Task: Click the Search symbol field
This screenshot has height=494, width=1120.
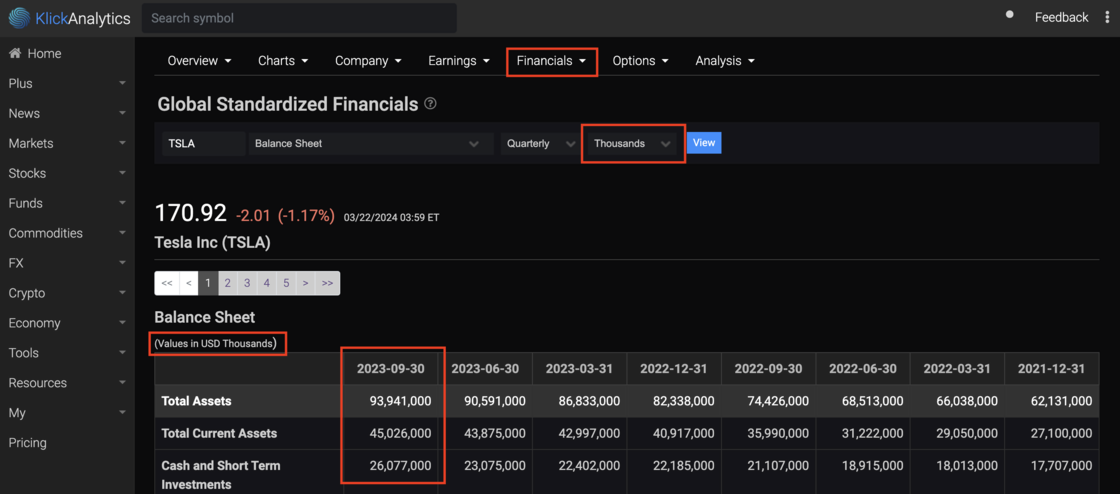Action: click(299, 18)
